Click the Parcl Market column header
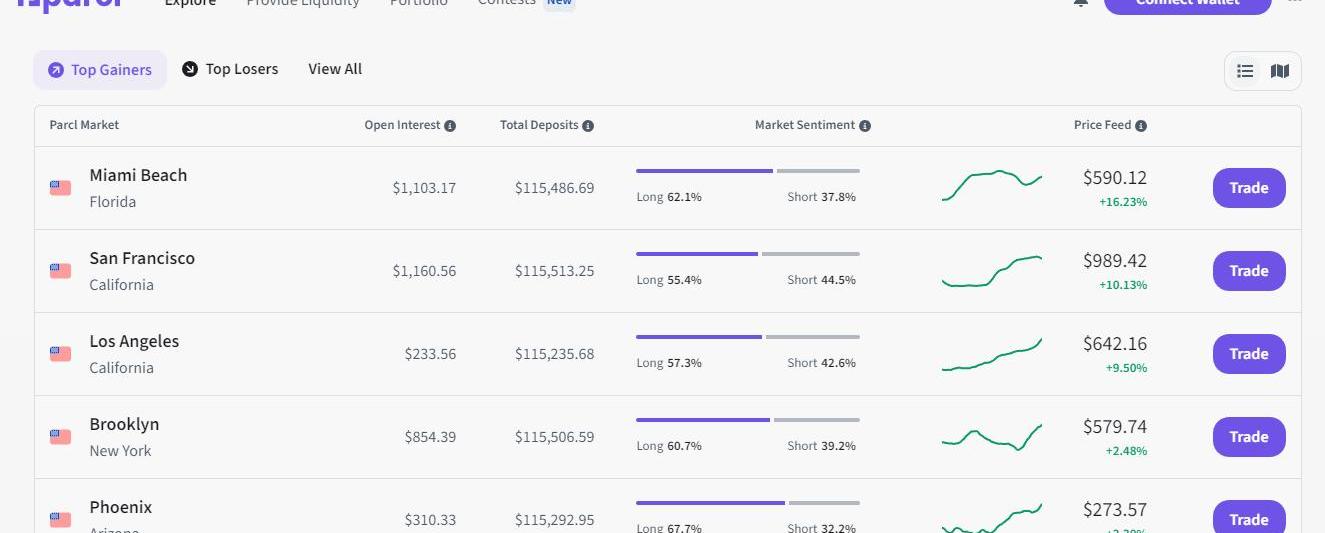 tap(84, 125)
